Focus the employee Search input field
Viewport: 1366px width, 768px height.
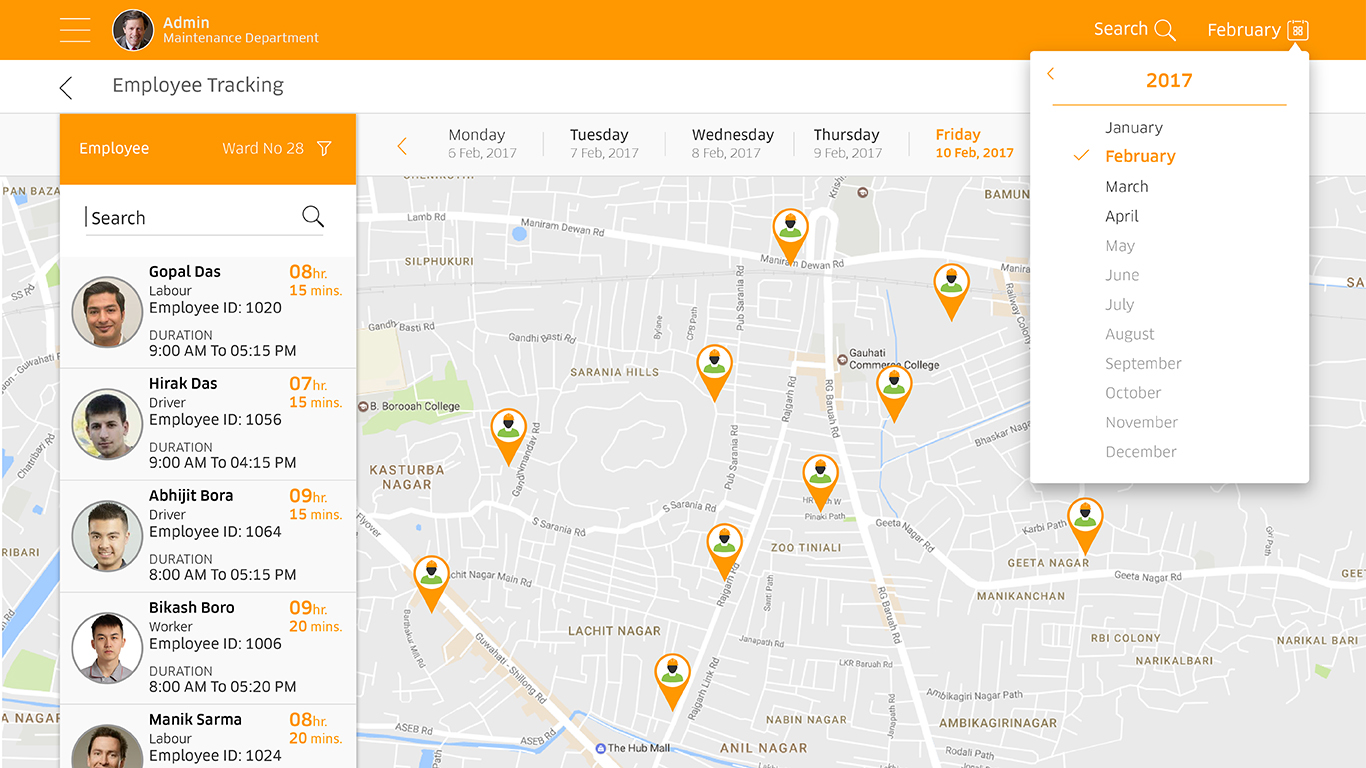click(190, 218)
